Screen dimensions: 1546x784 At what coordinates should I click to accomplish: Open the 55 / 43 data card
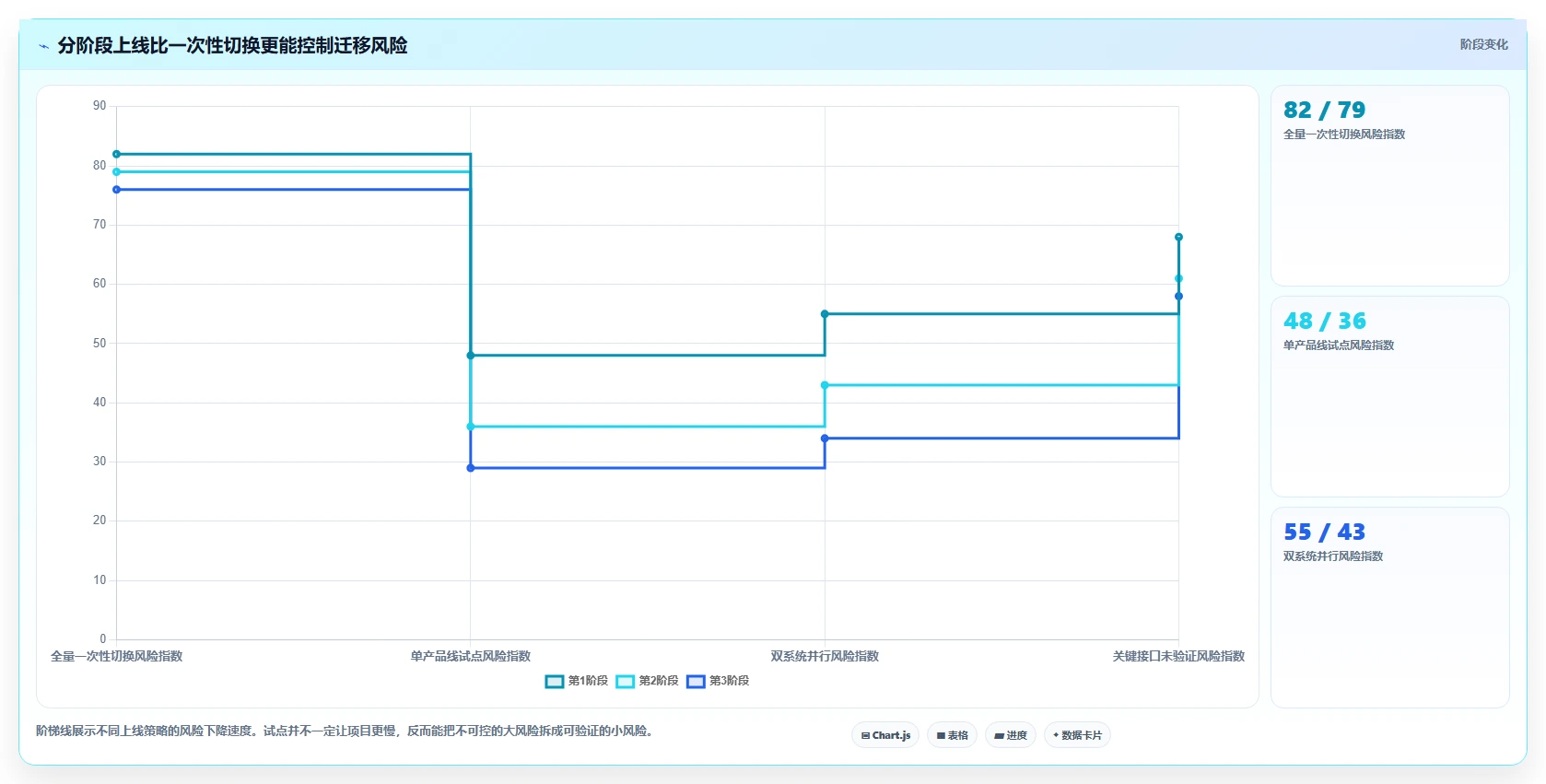pyautogui.click(x=1389, y=607)
